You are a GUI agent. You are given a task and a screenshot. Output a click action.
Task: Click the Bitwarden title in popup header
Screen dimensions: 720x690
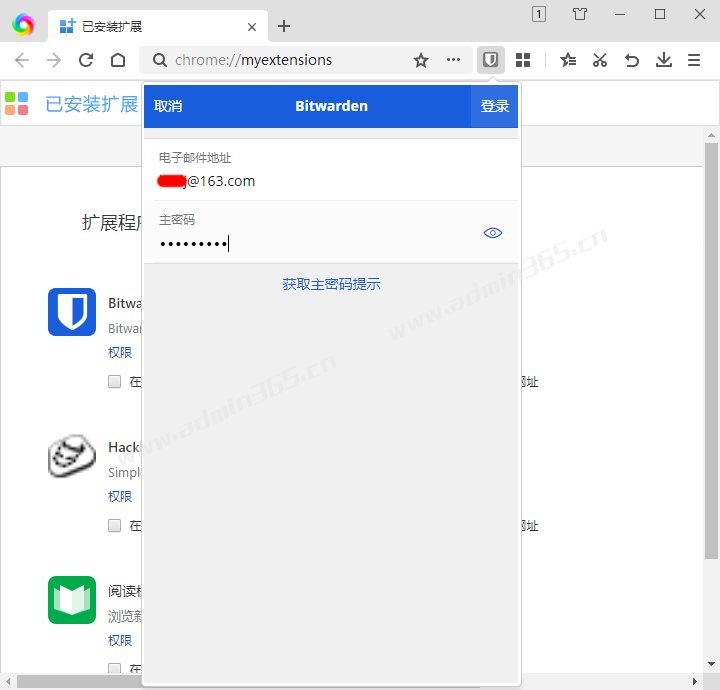(331, 106)
